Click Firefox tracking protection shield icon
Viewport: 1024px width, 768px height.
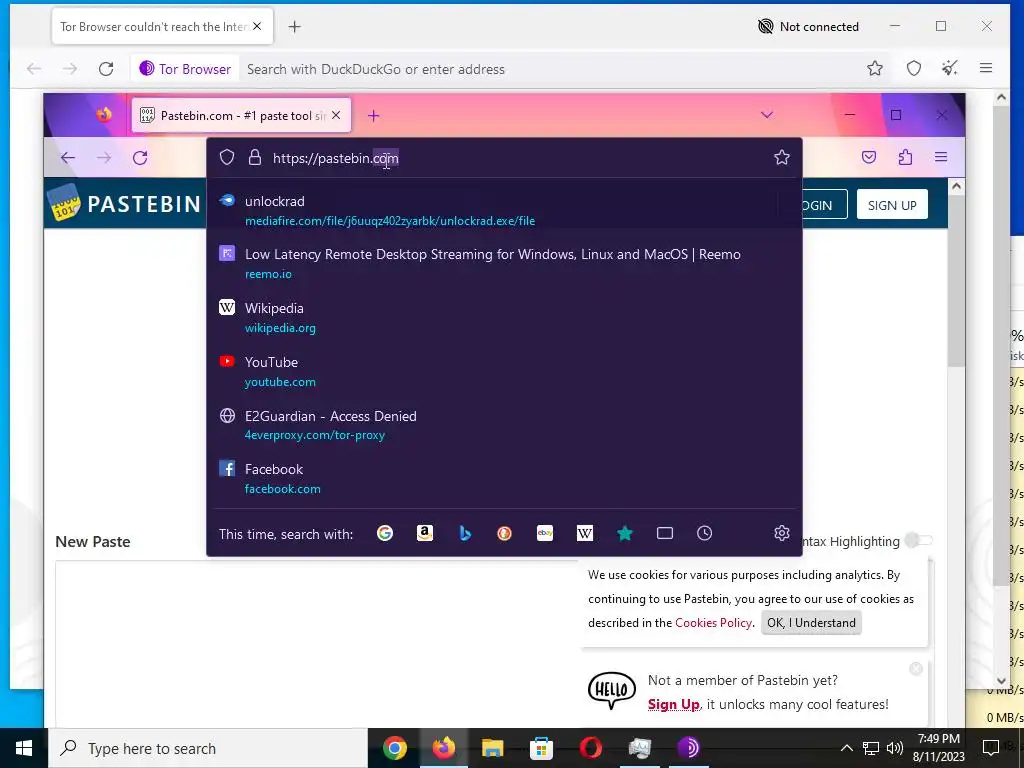[227, 157]
